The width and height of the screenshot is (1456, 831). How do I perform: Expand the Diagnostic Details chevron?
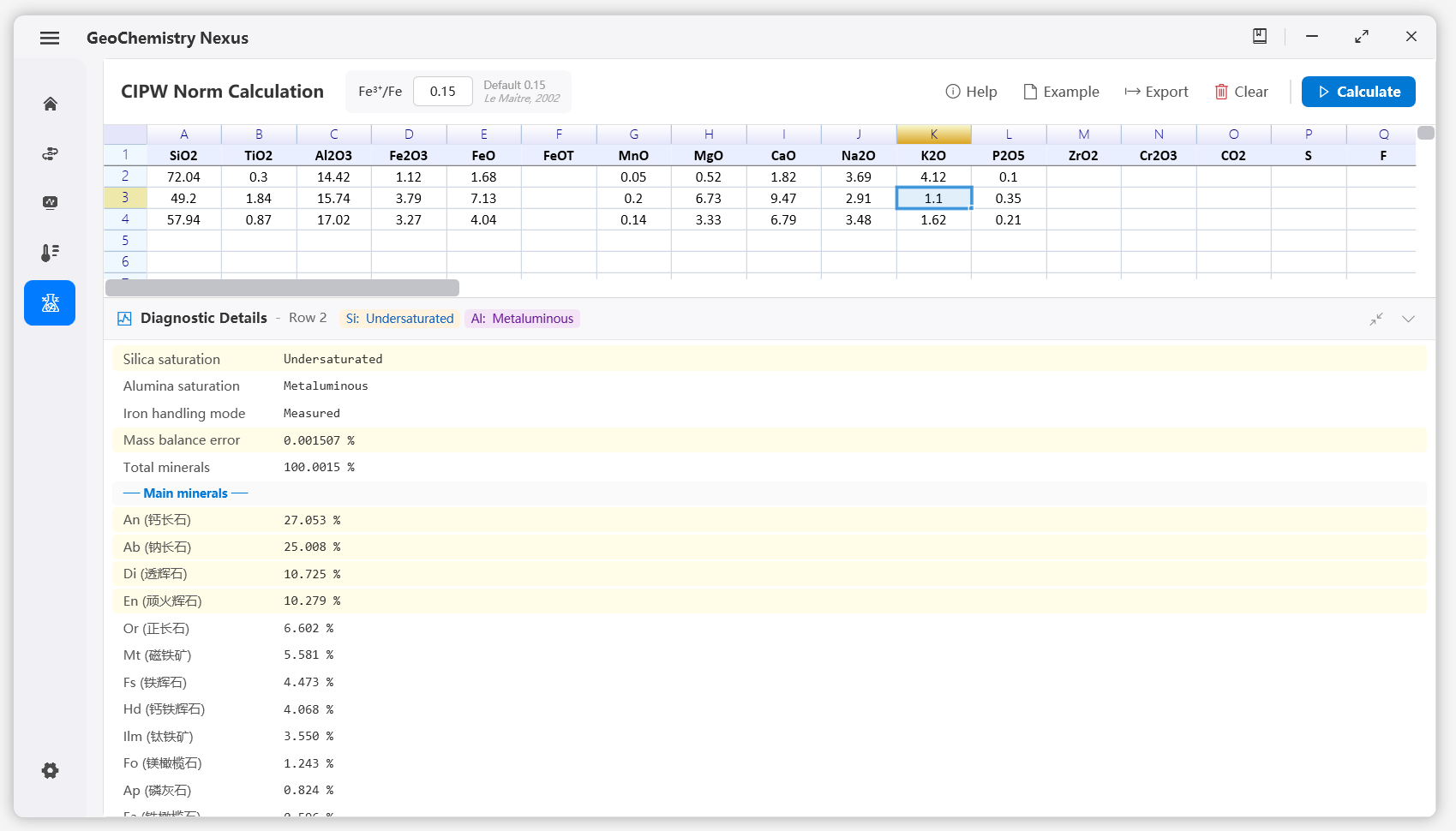(1408, 319)
